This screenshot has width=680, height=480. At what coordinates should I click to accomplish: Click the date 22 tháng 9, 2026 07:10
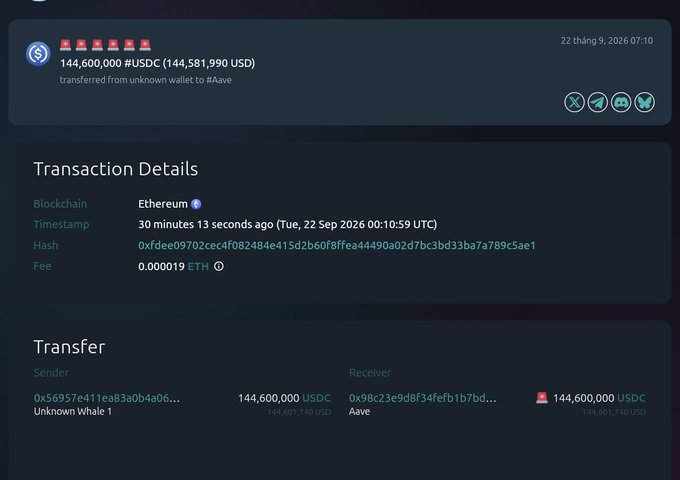coord(607,41)
